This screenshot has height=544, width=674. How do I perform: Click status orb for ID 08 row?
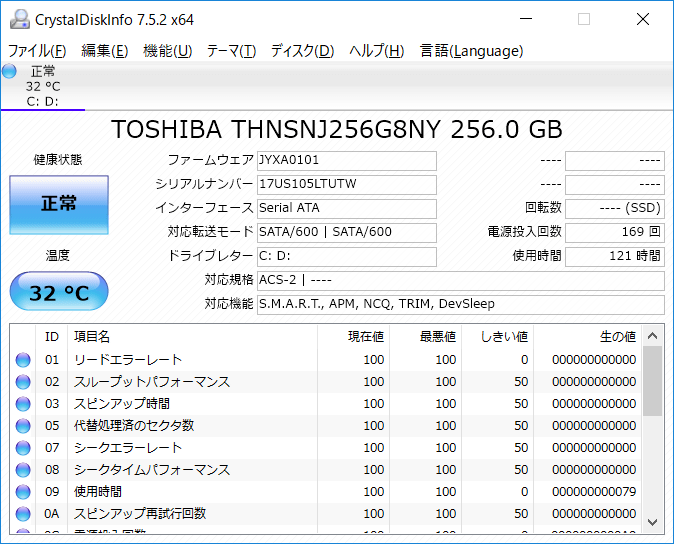(23, 470)
